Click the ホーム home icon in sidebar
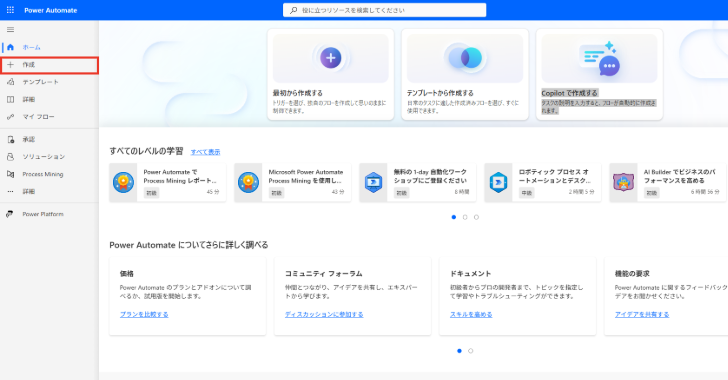The width and height of the screenshot is (728, 380). 10,47
